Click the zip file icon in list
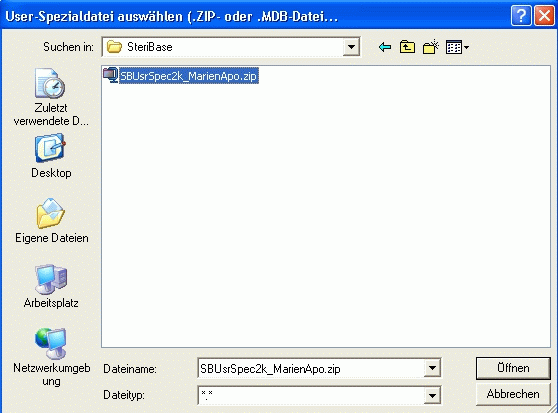This screenshot has width=558, height=413. [110, 75]
